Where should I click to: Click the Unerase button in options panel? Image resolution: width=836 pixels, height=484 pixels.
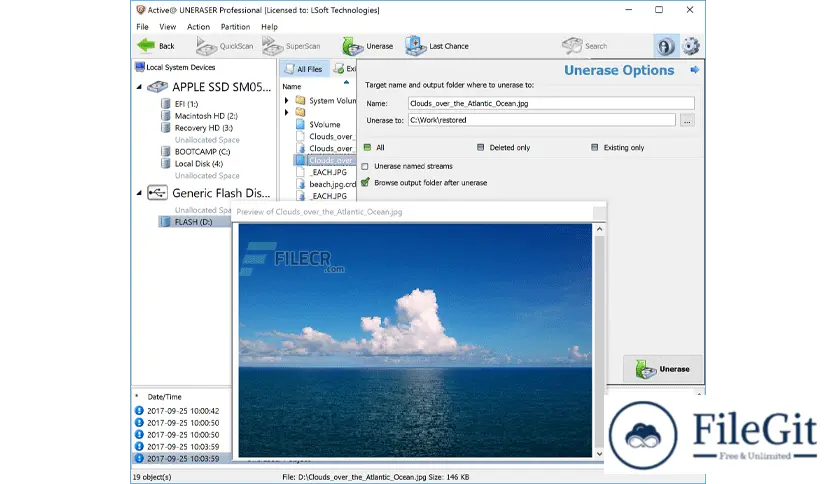coord(663,369)
